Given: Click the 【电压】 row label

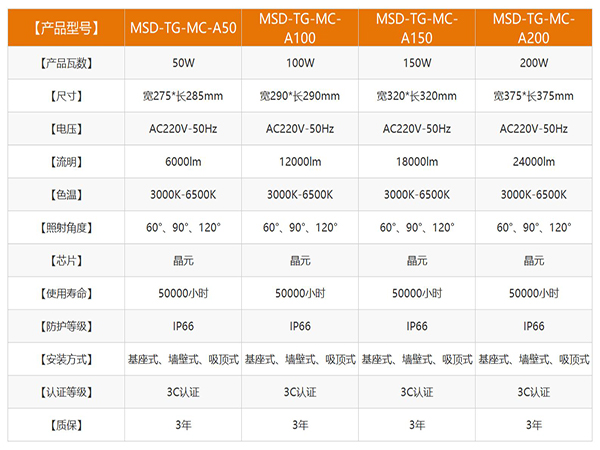Looking at the screenshot, I should 66,129.
